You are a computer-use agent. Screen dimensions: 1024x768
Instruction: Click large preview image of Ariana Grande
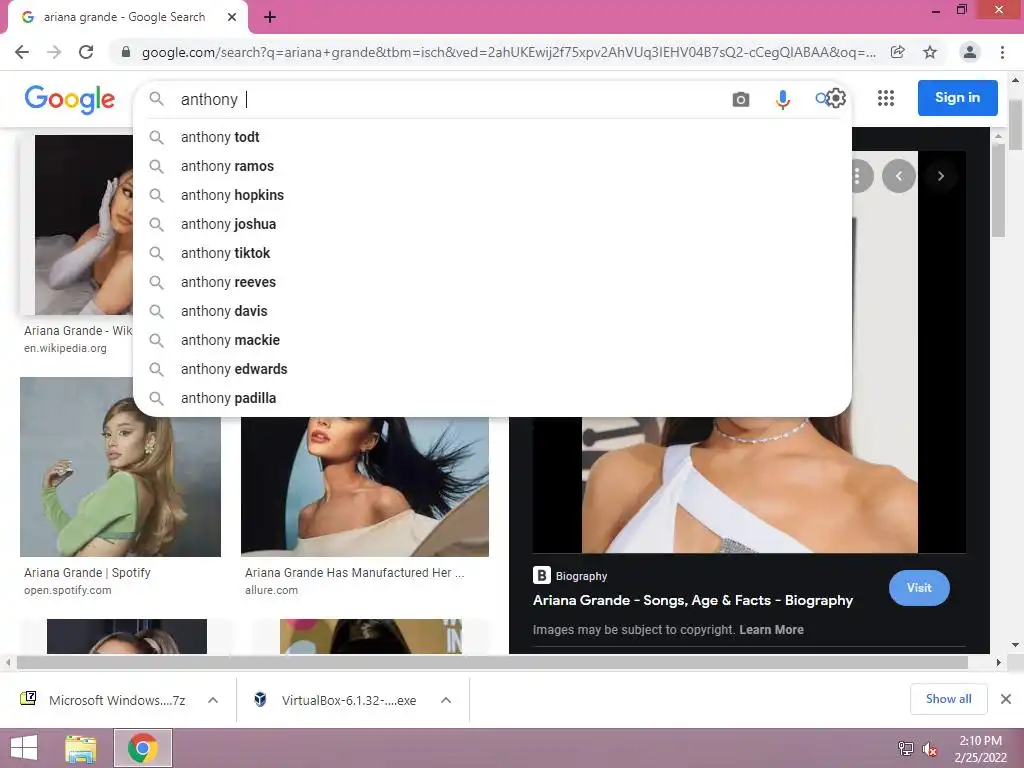click(750, 485)
